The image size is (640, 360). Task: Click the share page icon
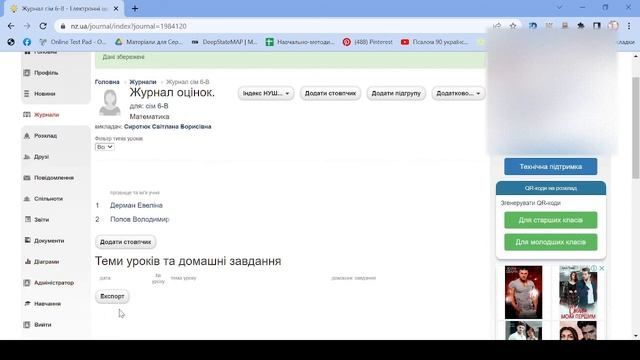click(497, 26)
